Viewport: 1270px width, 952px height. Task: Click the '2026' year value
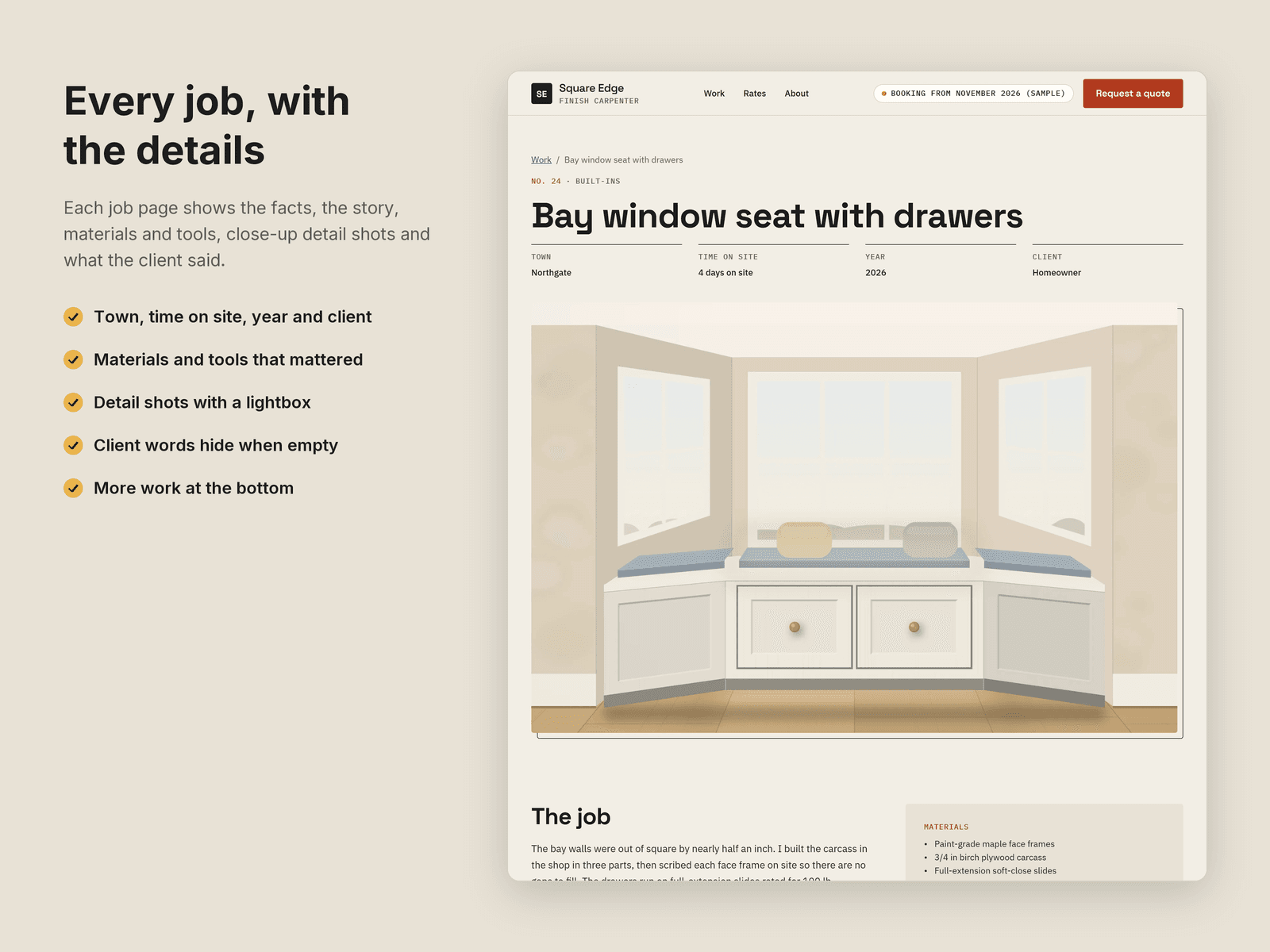click(x=876, y=273)
